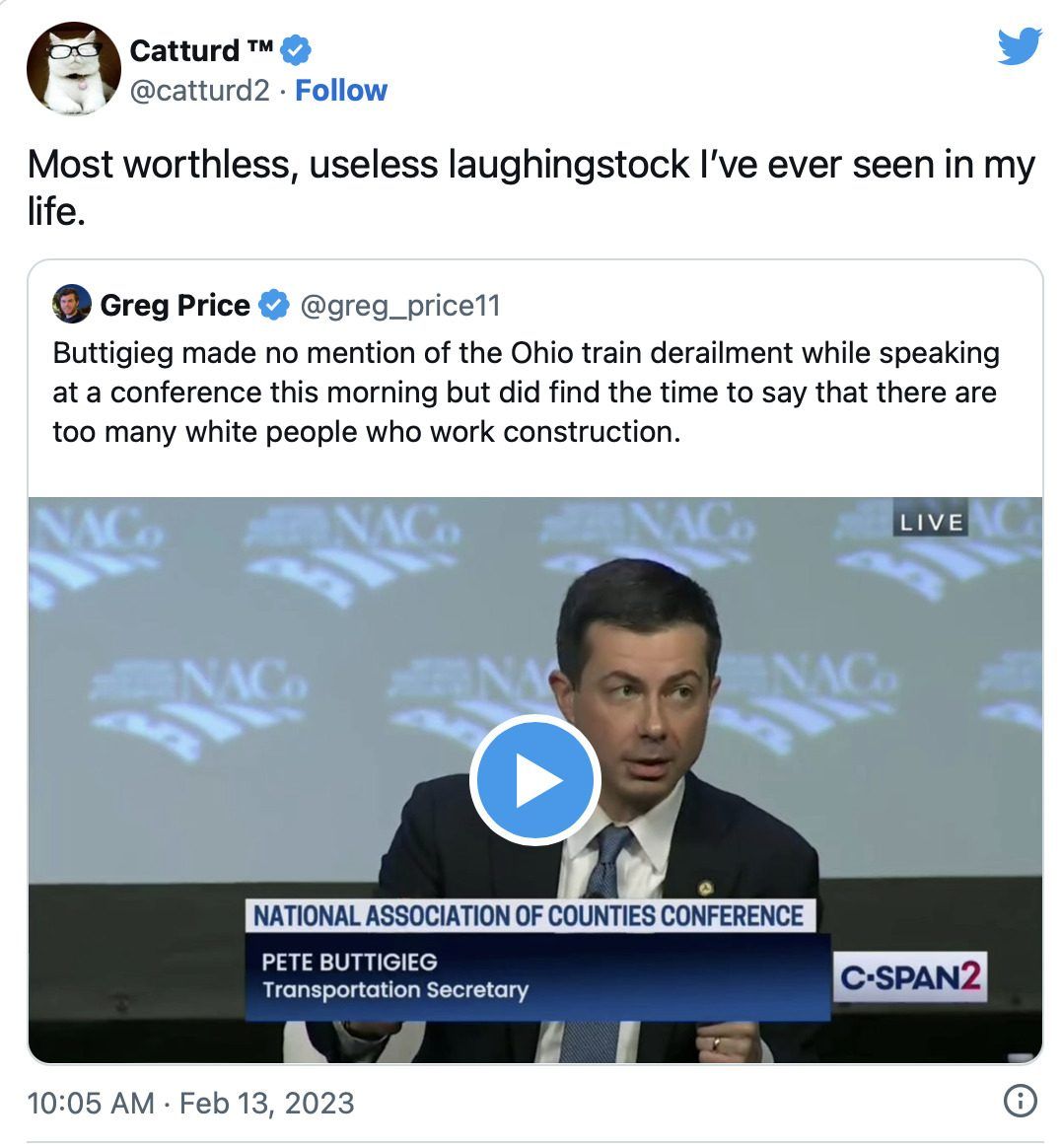This screenshot has height=1148, width=1061.
Task: Open the quoted tweet about Ohio train derailment
Action: [526, 393]
